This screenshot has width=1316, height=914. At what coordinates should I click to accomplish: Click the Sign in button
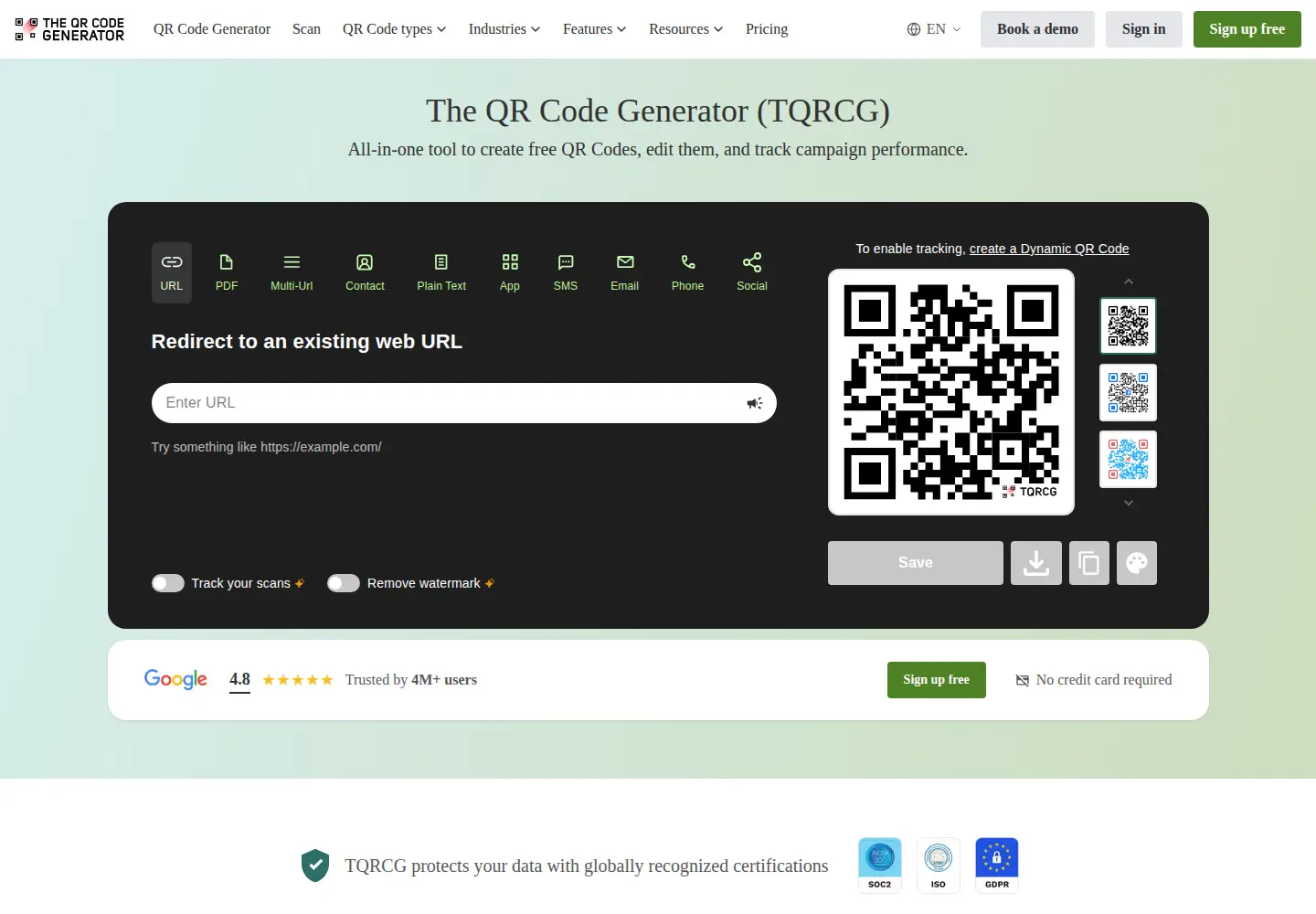(x=1144, y=29)
